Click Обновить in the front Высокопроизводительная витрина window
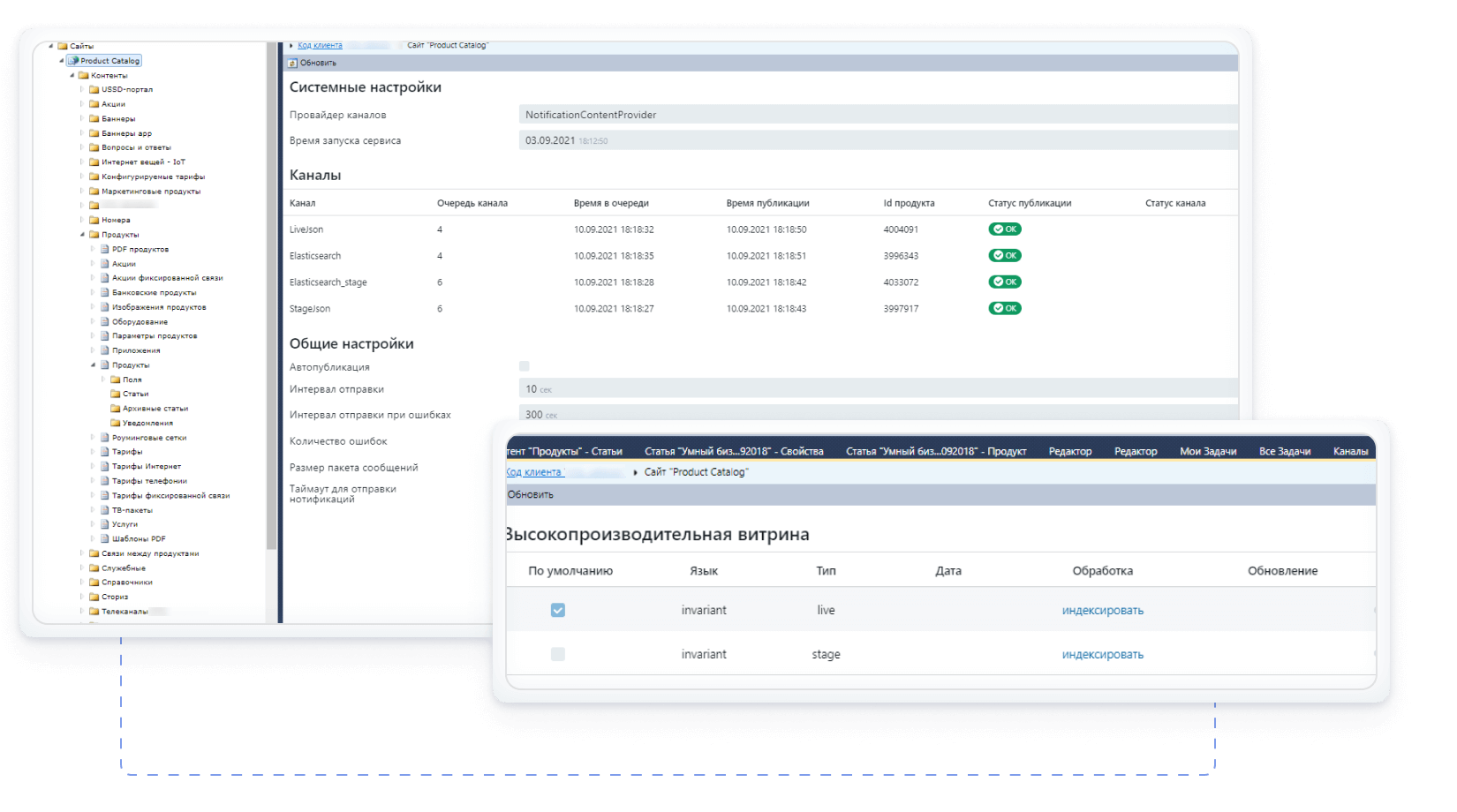Viewport: 1457px width, 812px height. click(530, 494)
